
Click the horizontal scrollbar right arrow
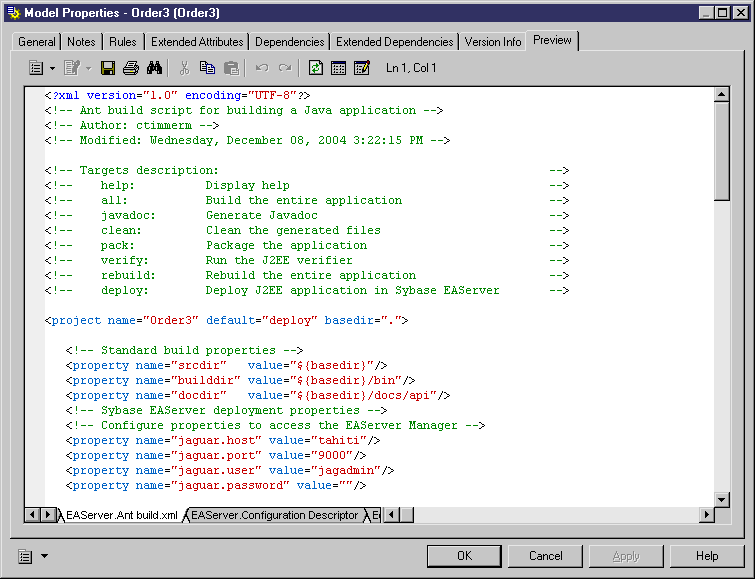click(707, 515)
